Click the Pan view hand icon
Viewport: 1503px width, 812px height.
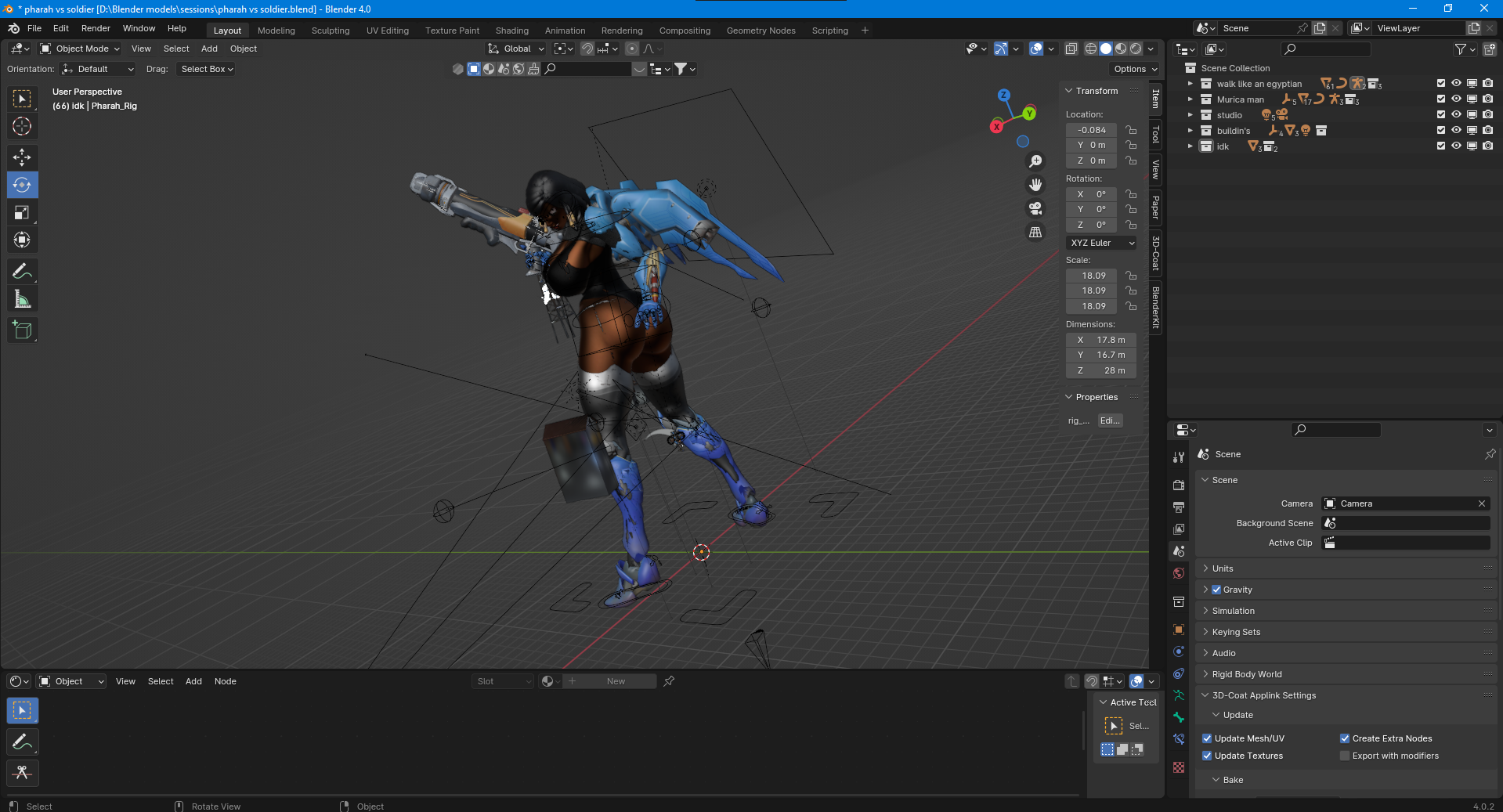click(x=1035, y=185)
